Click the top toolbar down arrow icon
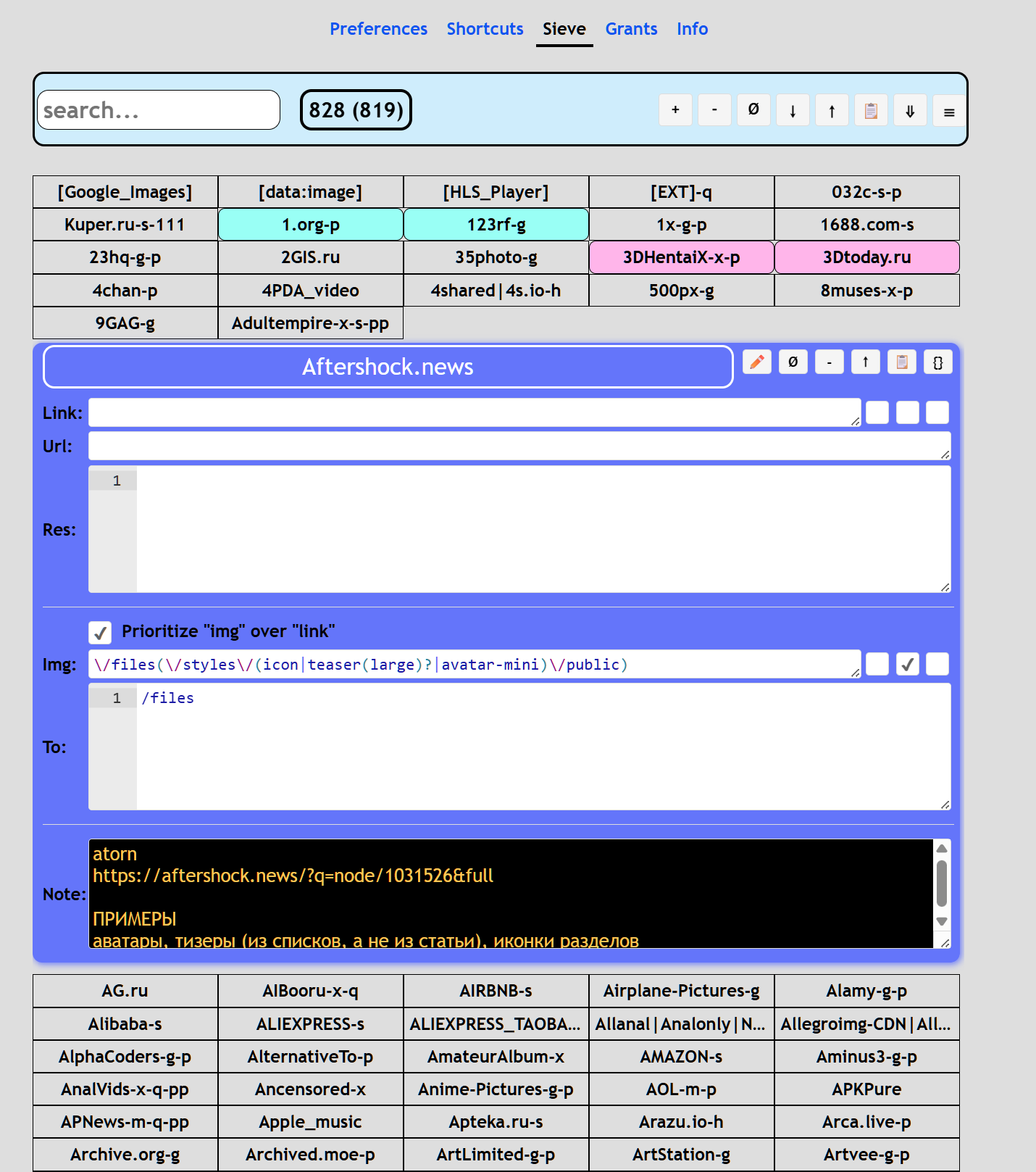1036x1172 pixels. [793, 110]
